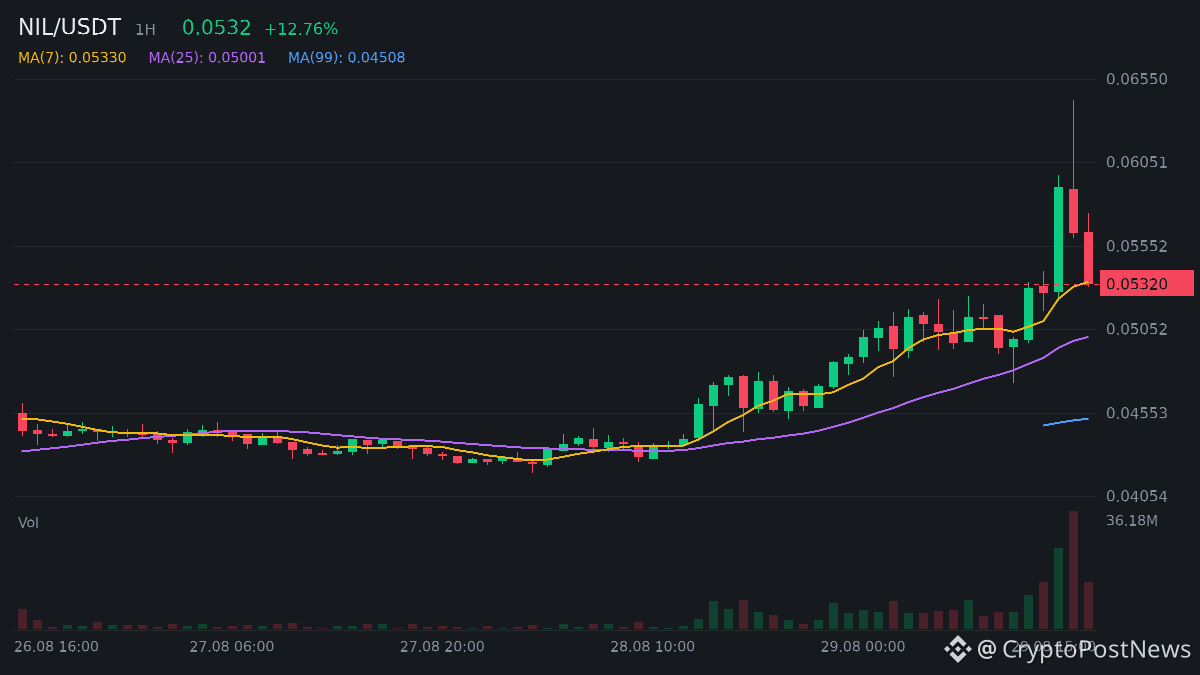
Task: Select the MA(25): 0.05001 indicator label
Action: coord(207,58)
